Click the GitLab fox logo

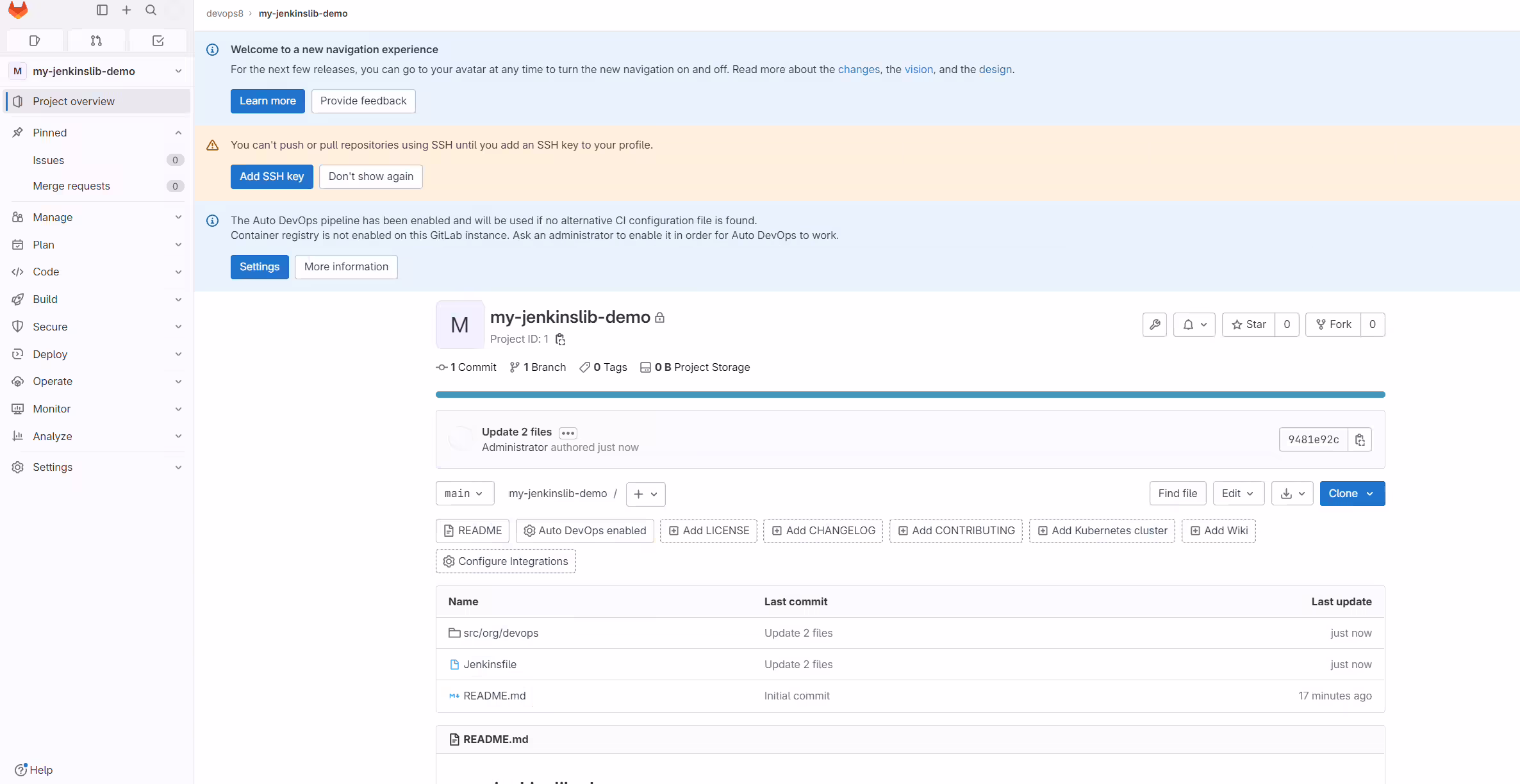click(x=18, y=10)
